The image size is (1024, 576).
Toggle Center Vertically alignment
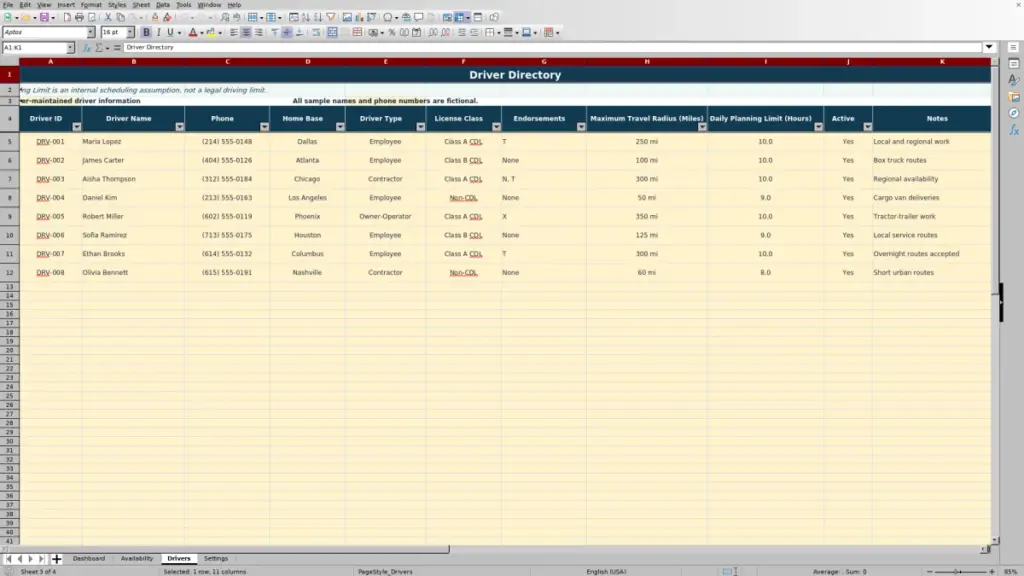(x=287, y=33)
